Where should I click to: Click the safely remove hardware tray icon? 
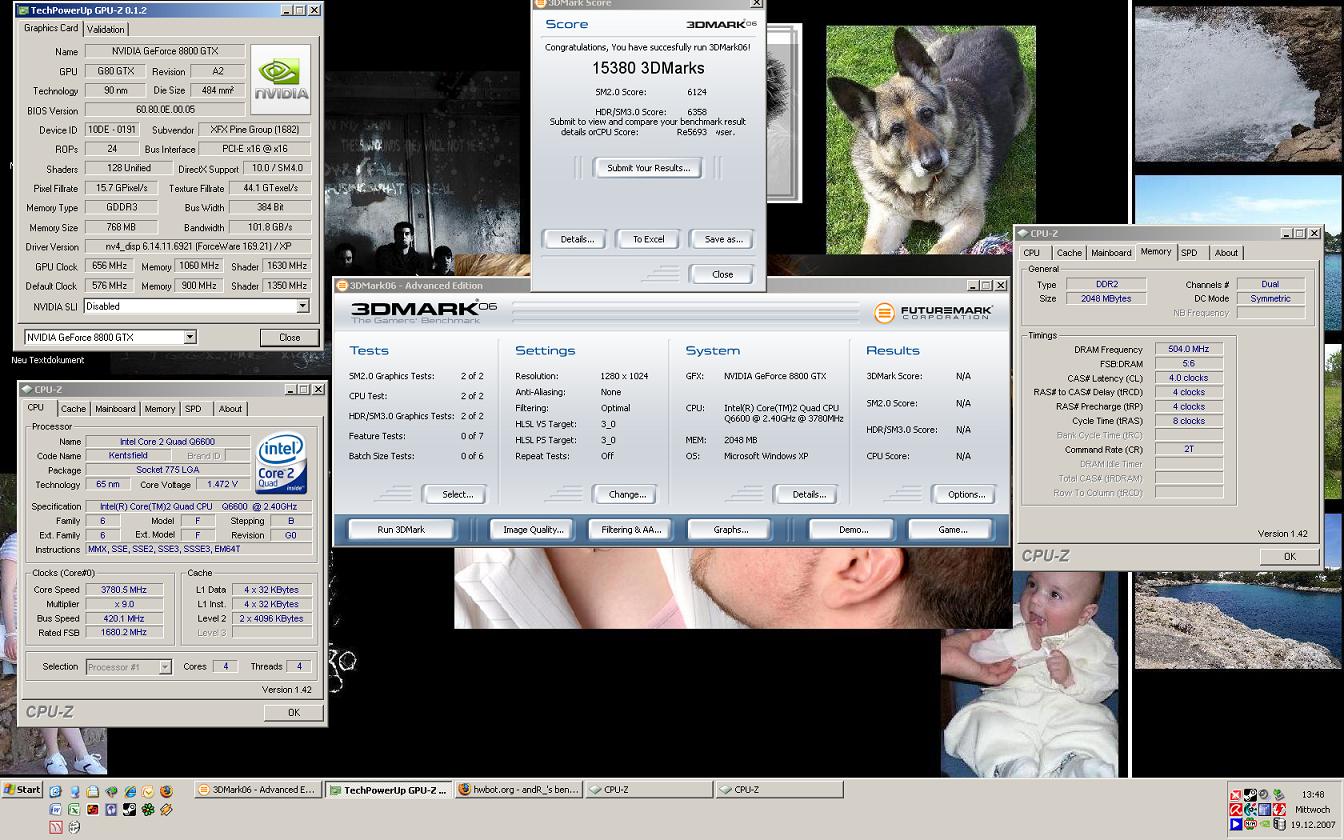[x=1278, y=796]
